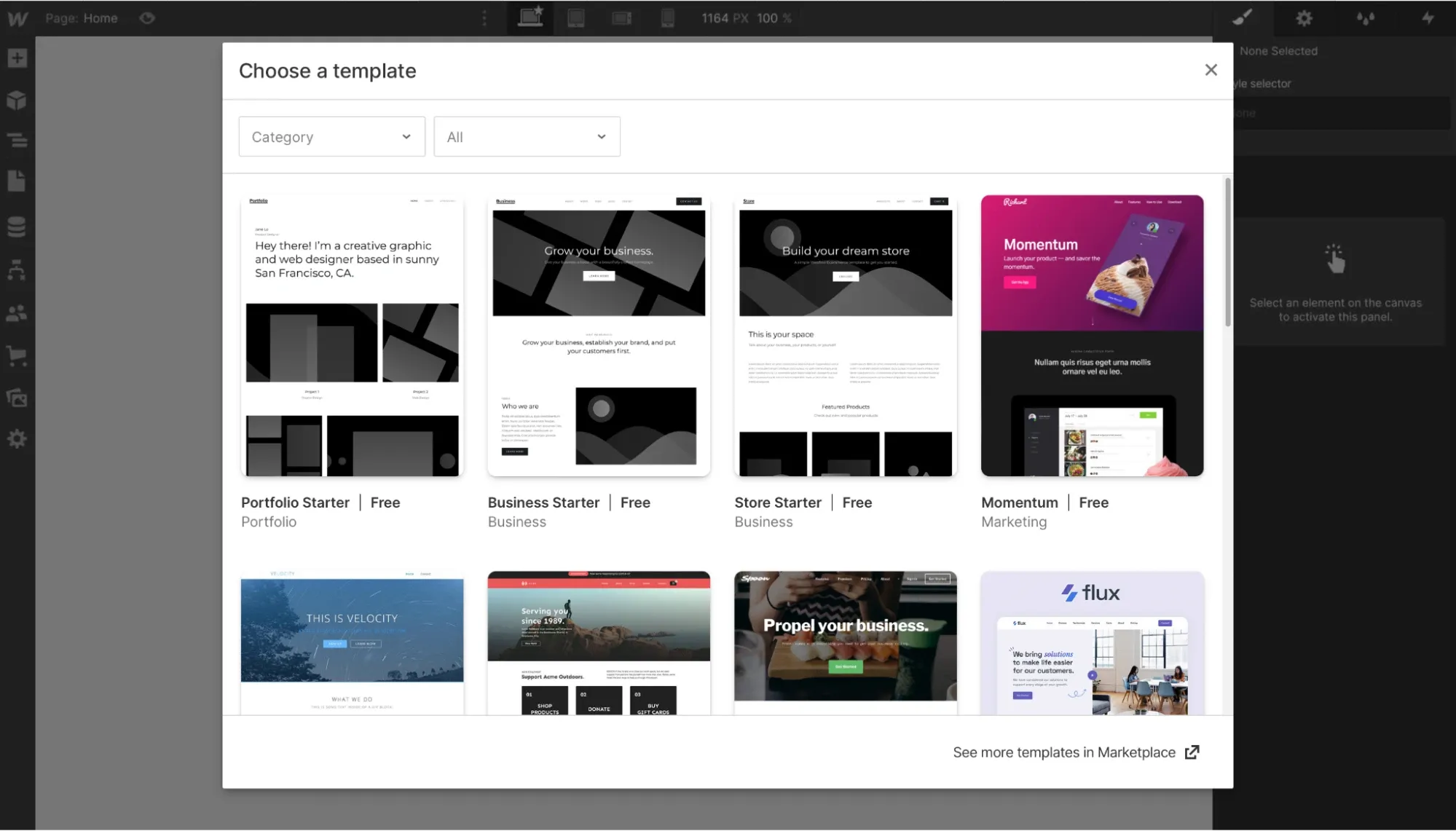This screenshot has height=831, width=1456.
Task: Click the None Selected label
Action: 1278,51
